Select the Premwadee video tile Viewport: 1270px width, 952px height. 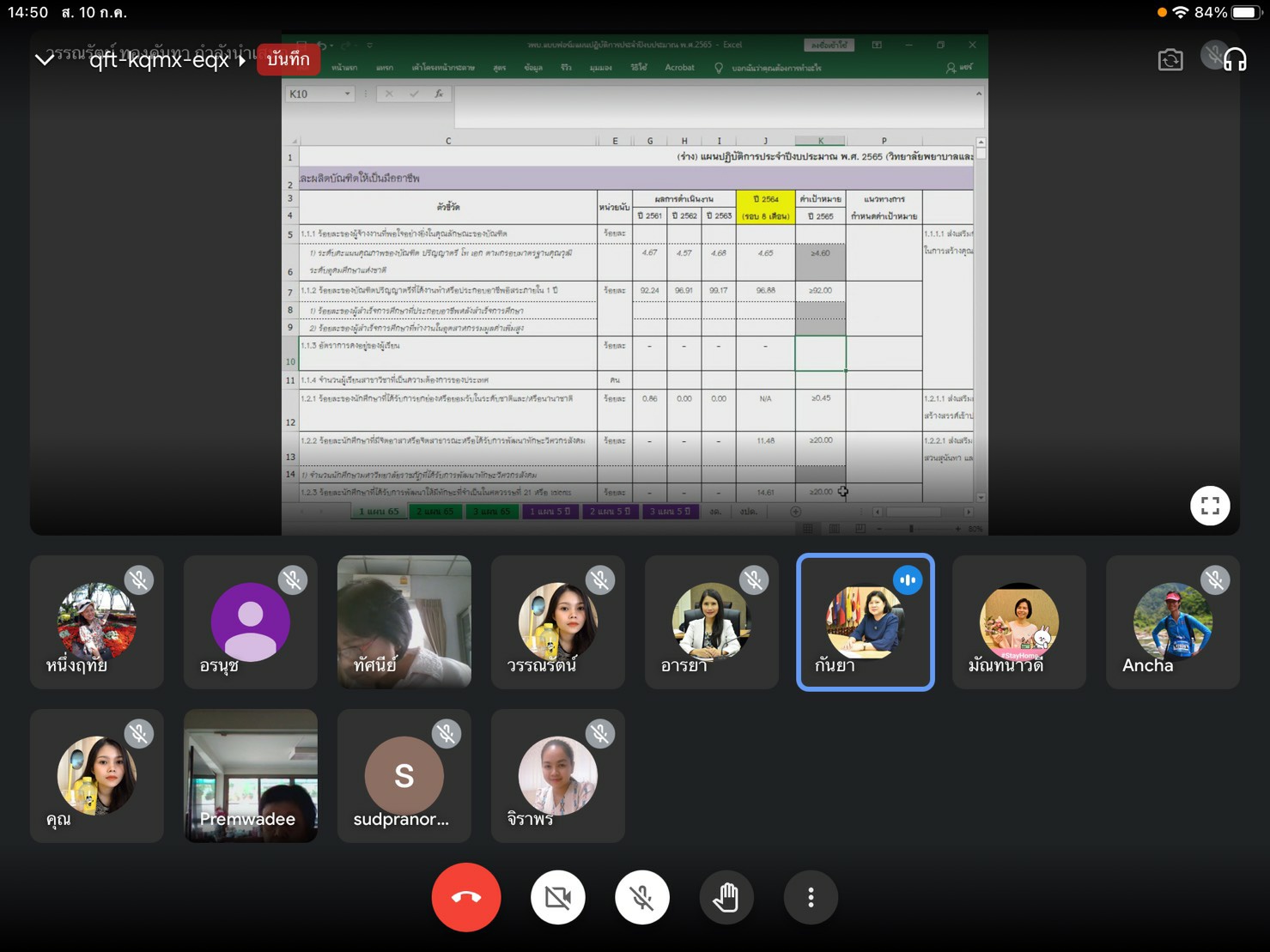250,776
